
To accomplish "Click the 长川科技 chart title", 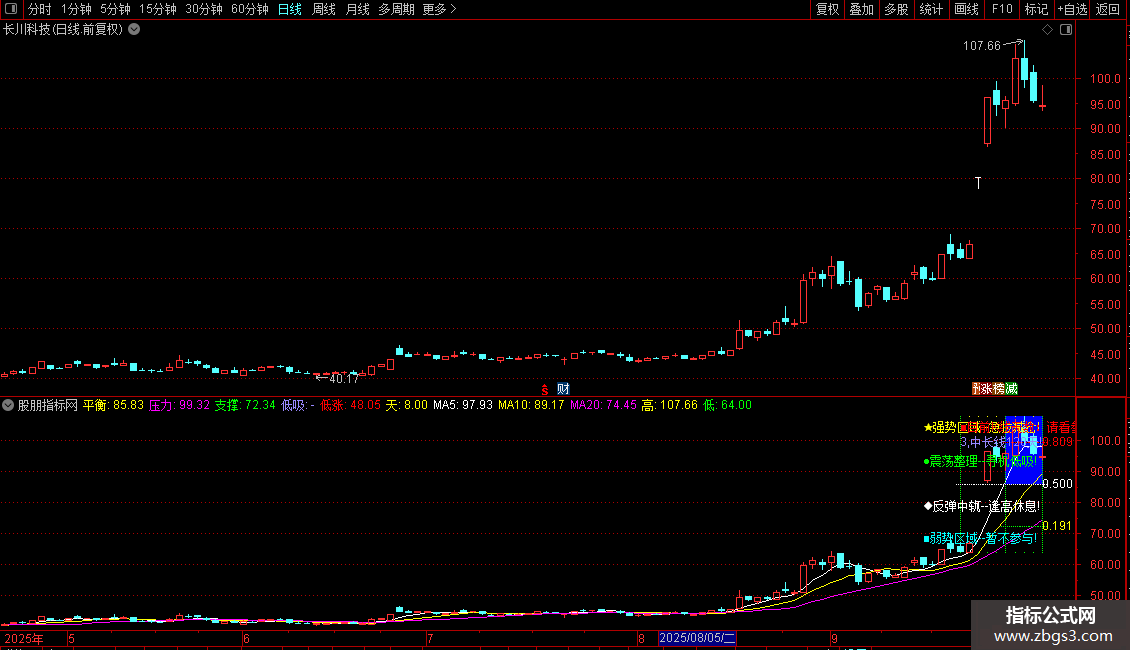I will 63,29.
